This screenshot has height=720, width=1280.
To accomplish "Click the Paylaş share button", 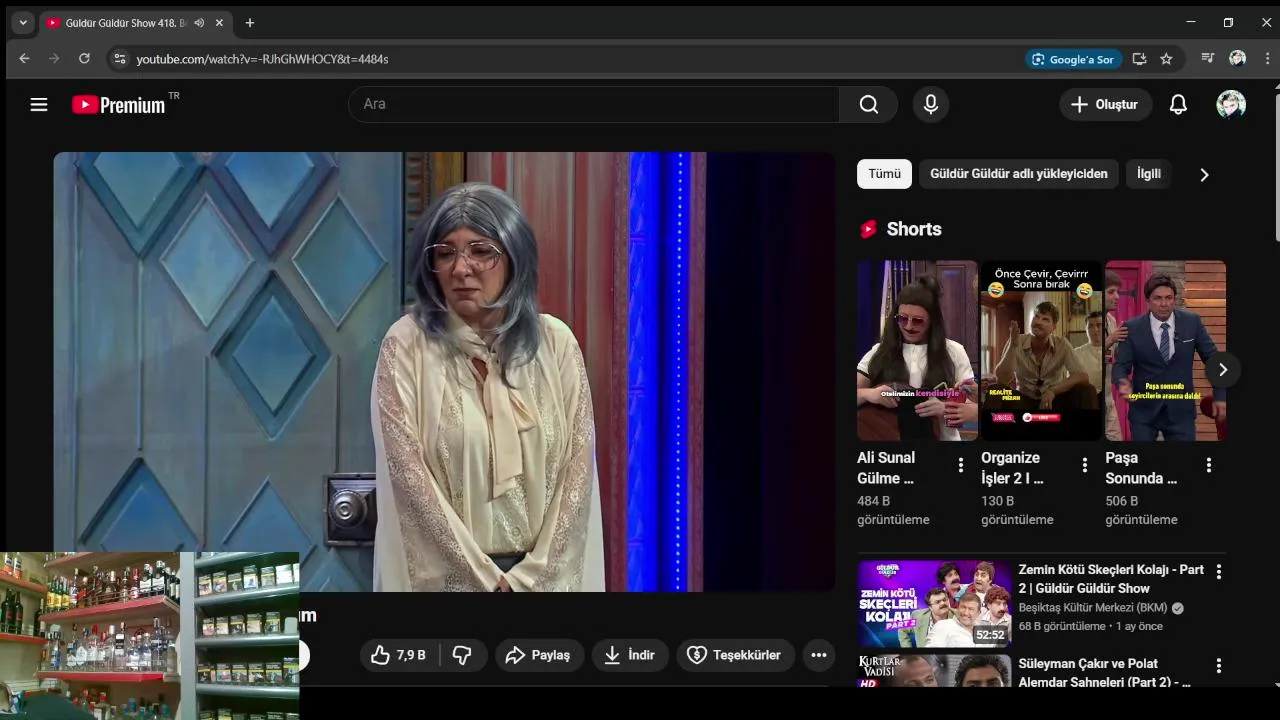I will 539,655.
